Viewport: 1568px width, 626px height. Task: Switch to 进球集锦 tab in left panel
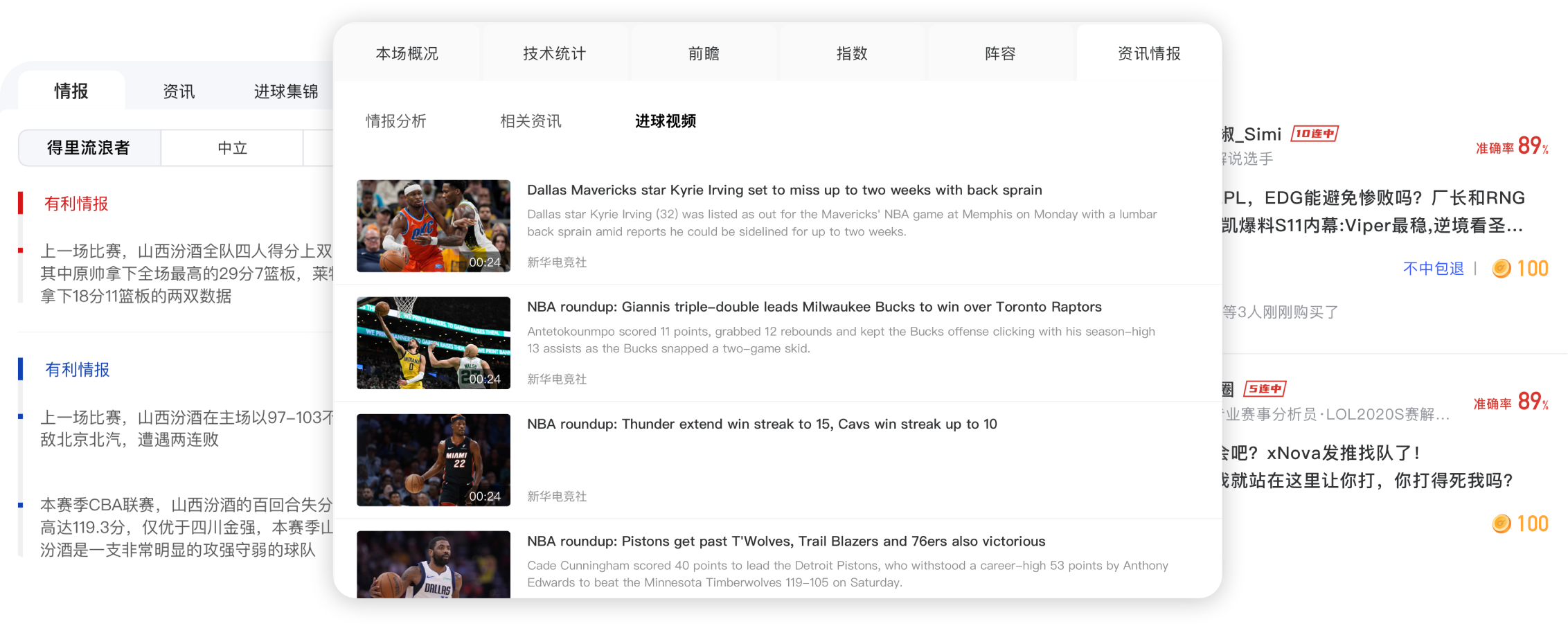coord(286,91)
